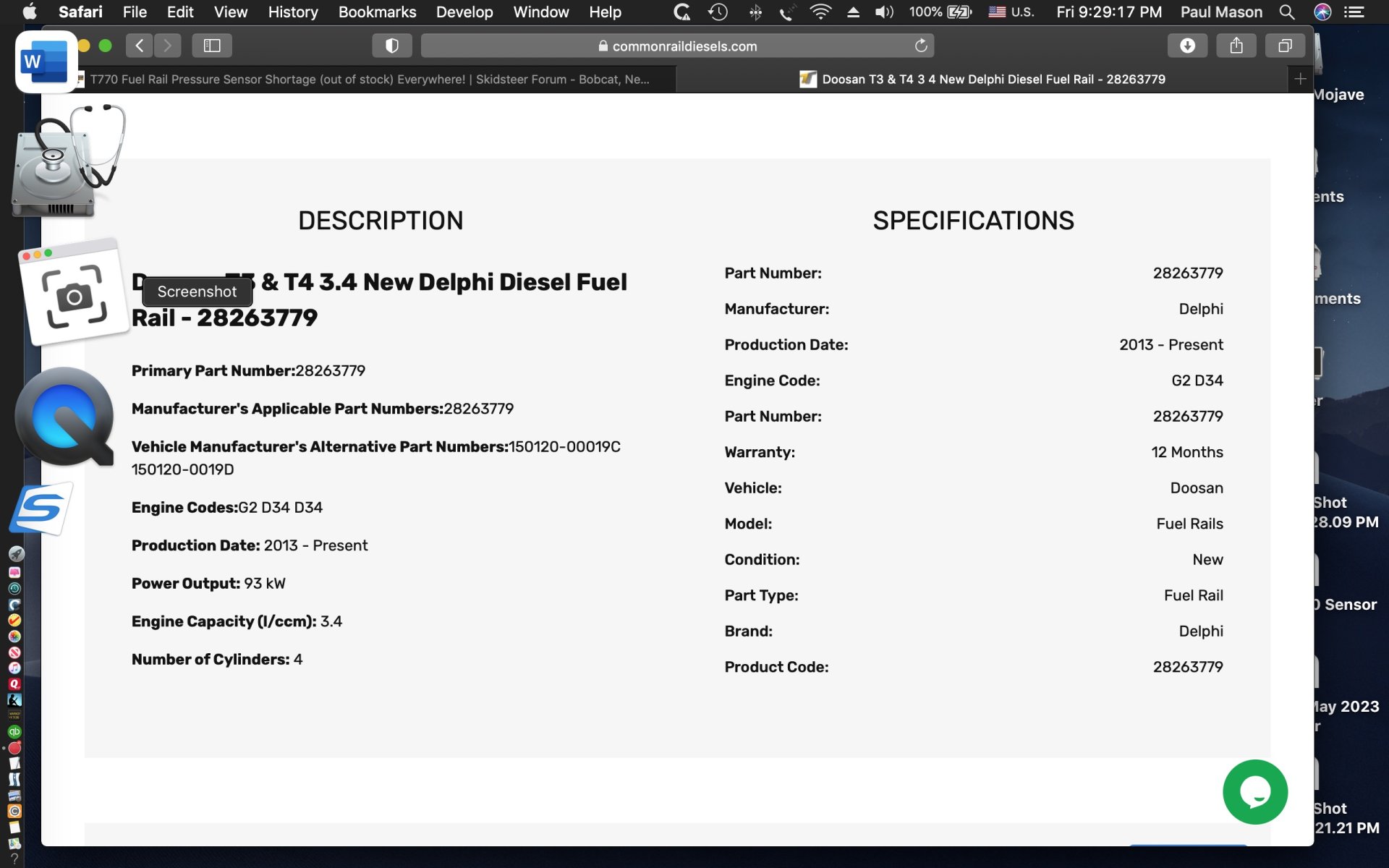Open the volume control in menu bar
The image size is (1389, 868).
tap(884, 12)
